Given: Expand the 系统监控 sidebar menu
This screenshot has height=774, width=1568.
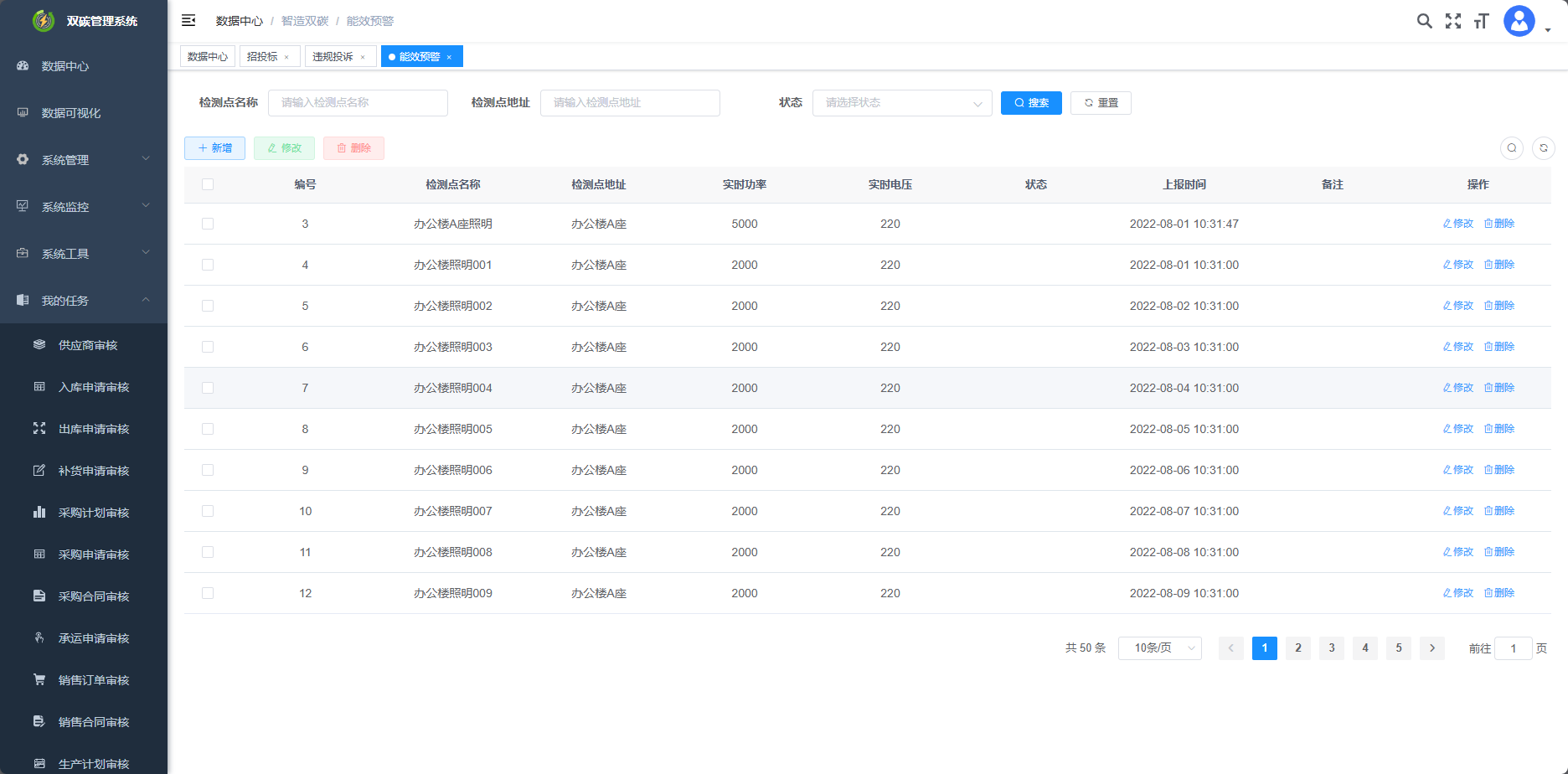Looking at the screenshot, I should point(84,206).
